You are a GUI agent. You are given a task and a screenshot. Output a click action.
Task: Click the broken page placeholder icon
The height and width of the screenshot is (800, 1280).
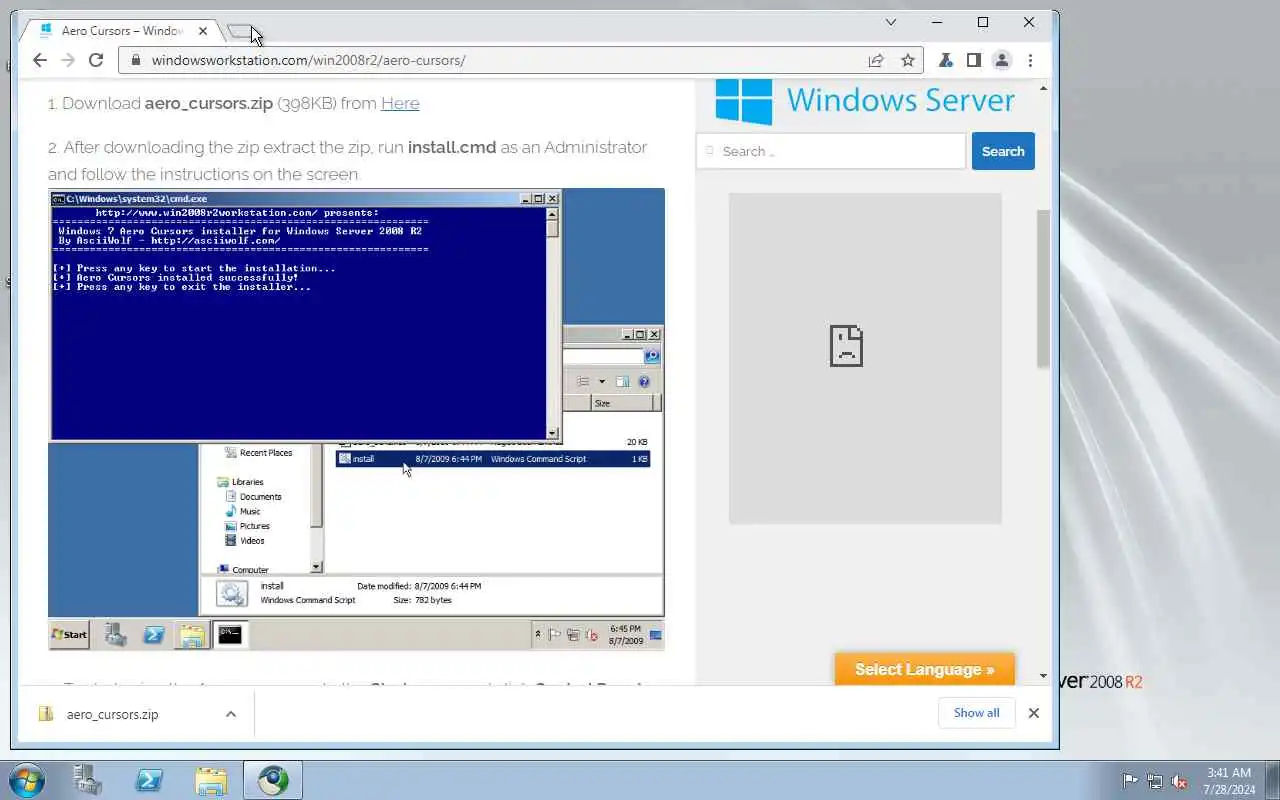(x=846, y=346)
